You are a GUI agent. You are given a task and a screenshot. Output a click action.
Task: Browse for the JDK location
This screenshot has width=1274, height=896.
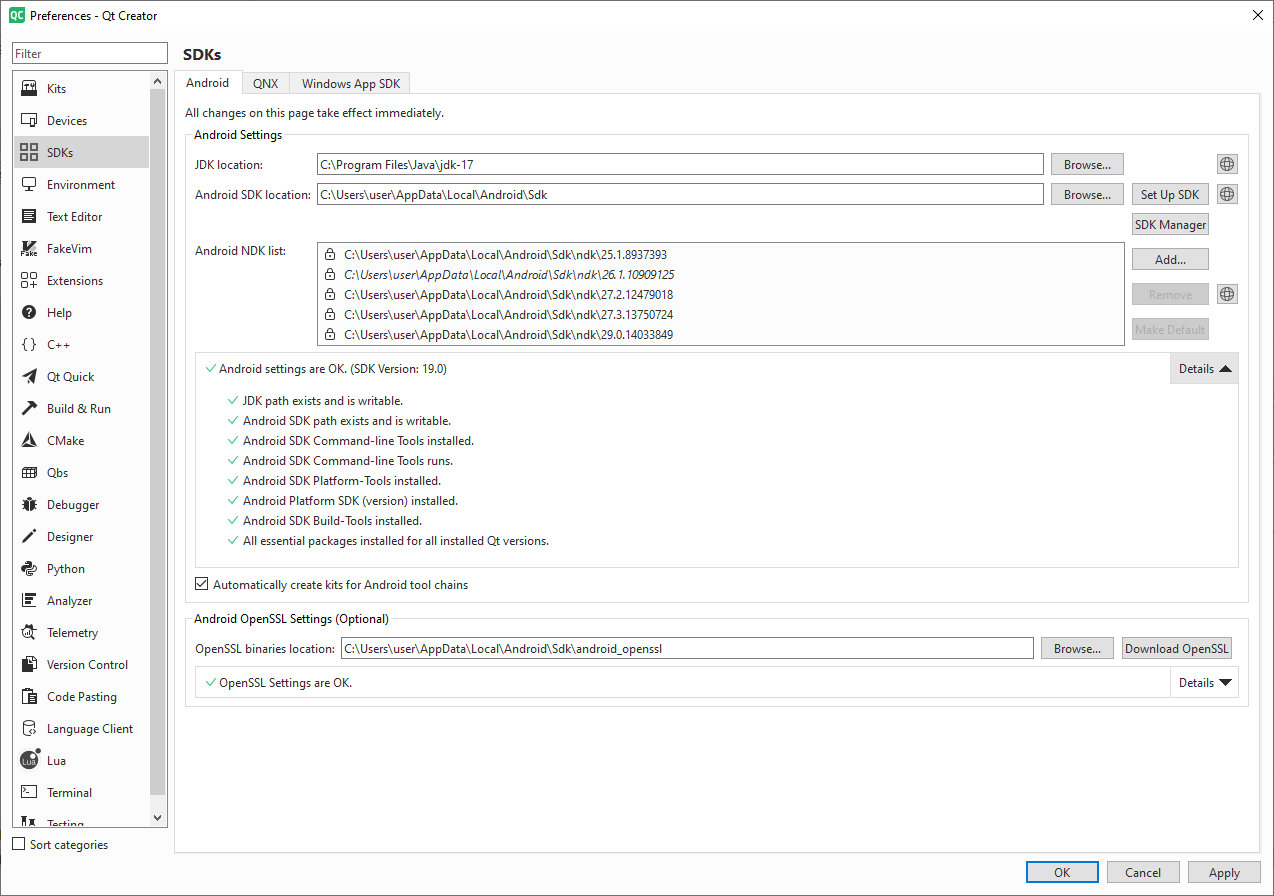[x=1087, y=164]
